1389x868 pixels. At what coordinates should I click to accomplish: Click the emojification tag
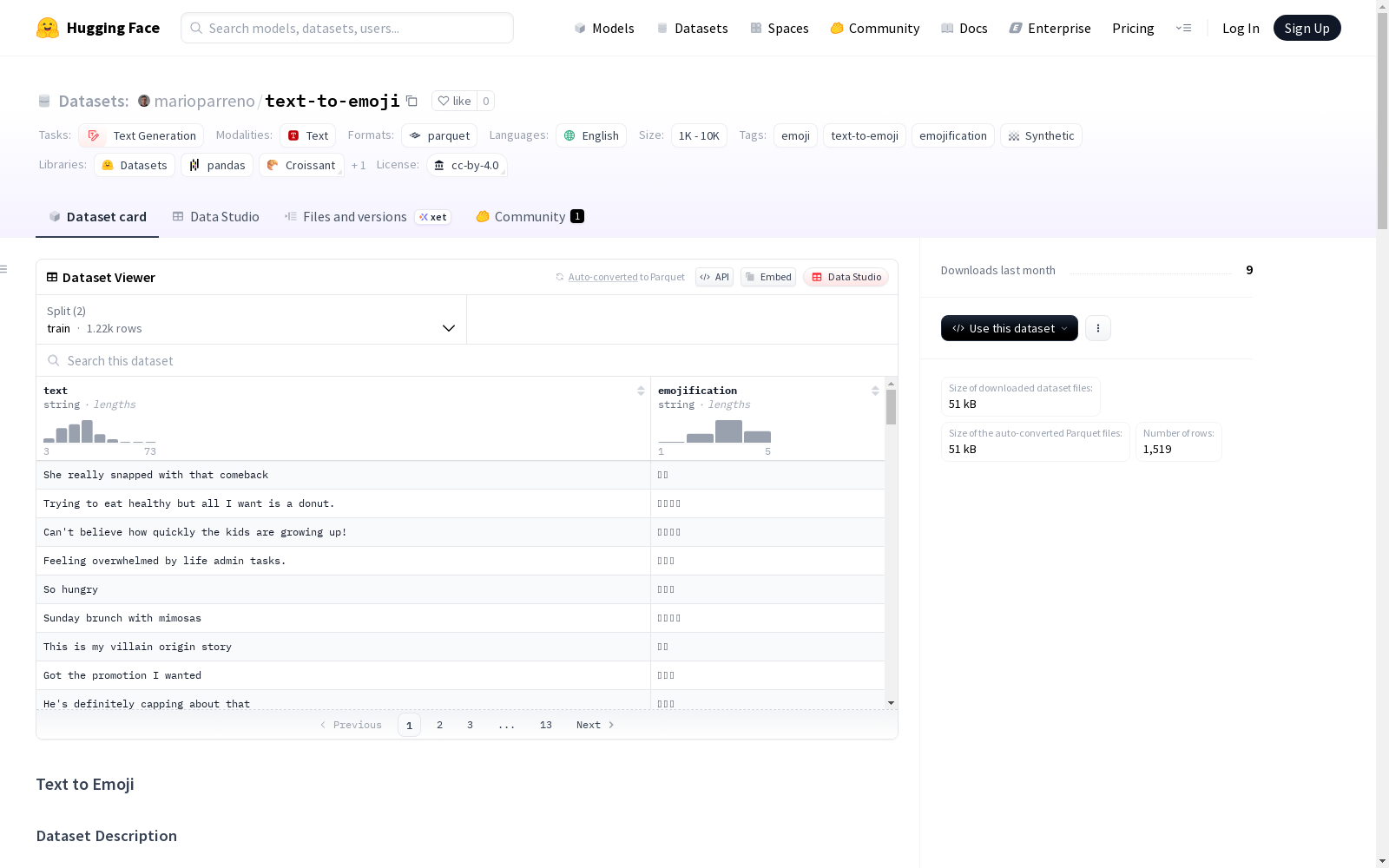(953, 135)
